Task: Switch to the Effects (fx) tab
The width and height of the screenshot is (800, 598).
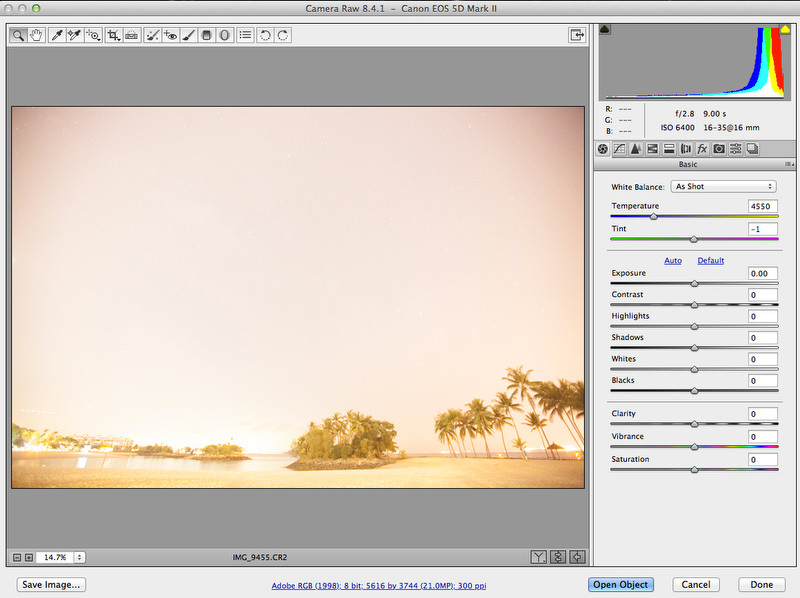Action: point(702,149)
